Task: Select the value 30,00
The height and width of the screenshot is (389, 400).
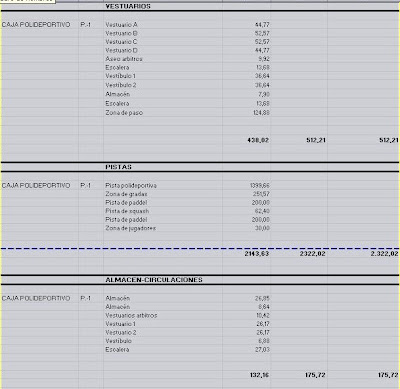Action: 263,228
